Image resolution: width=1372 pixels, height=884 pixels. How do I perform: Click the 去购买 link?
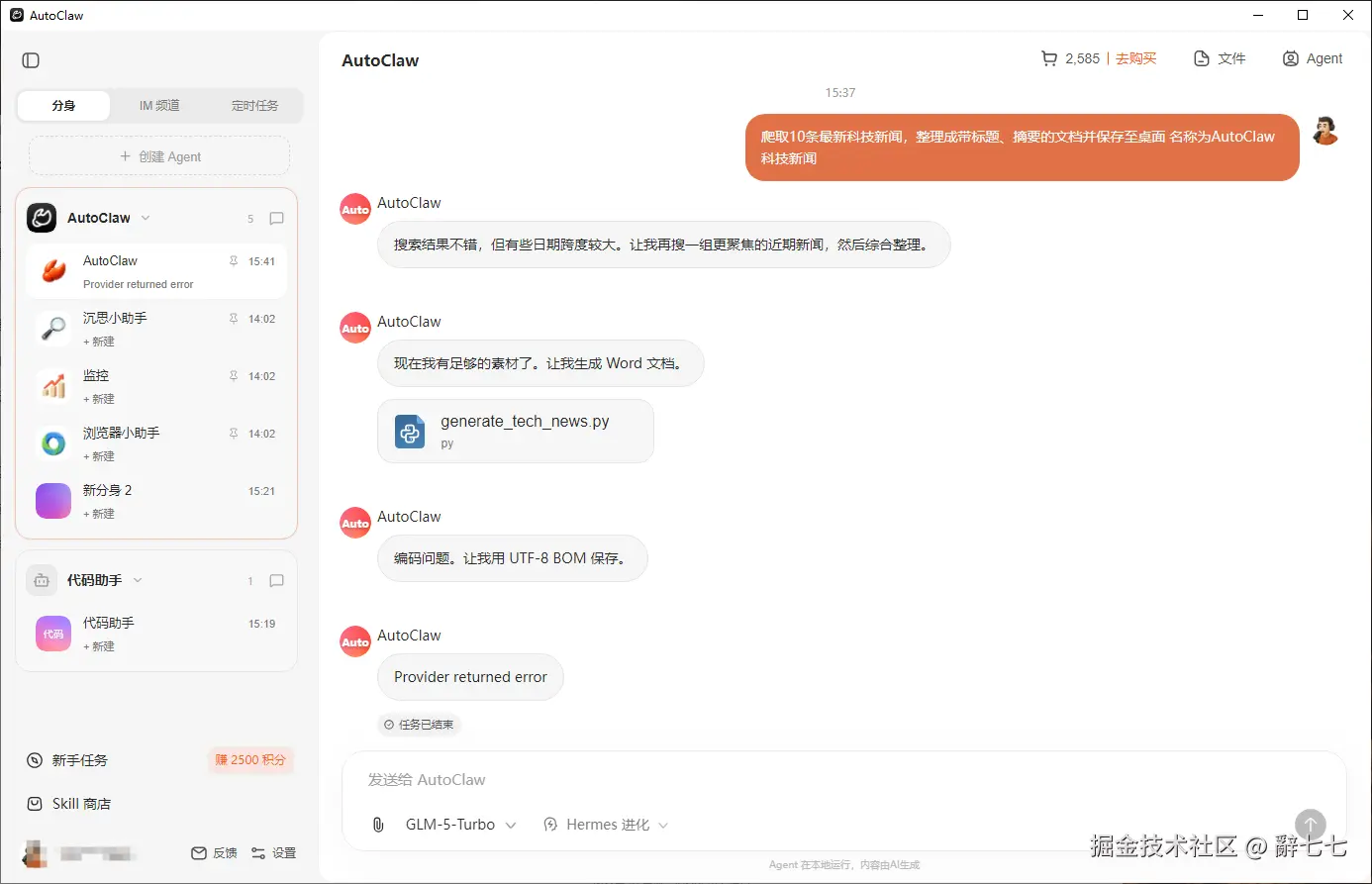(x=1135, y=58)
